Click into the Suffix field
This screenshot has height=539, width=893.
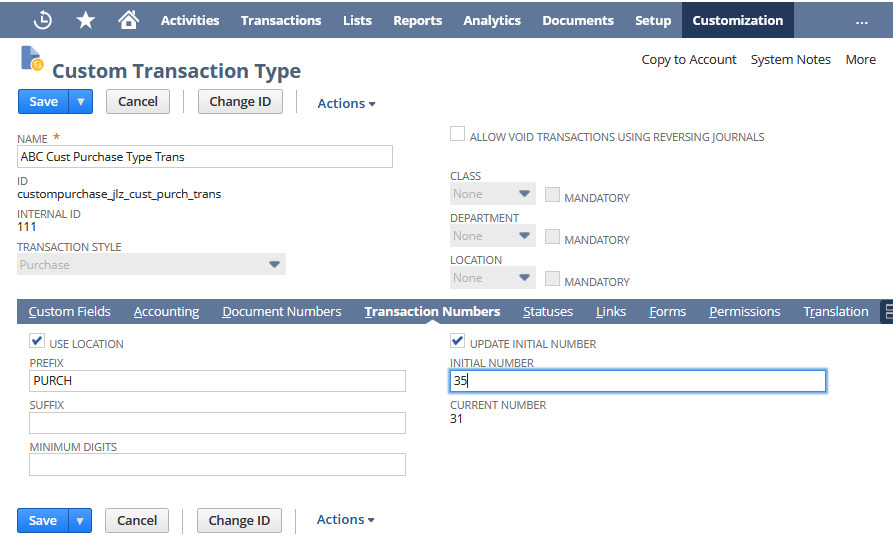pyautogui.click(x=217, y=423)
